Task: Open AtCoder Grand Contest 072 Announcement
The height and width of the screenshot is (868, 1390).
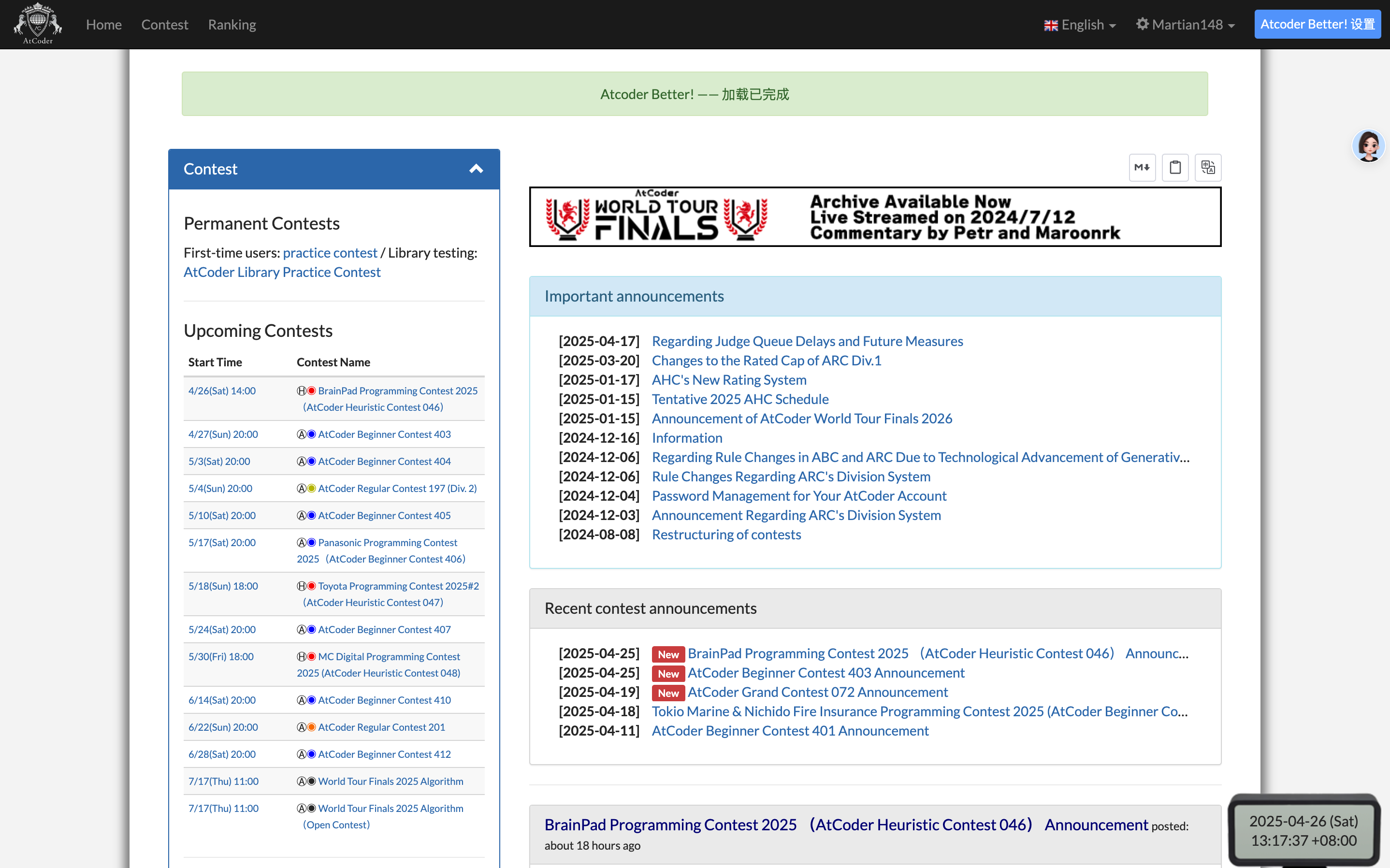Action: click(818, 692)
